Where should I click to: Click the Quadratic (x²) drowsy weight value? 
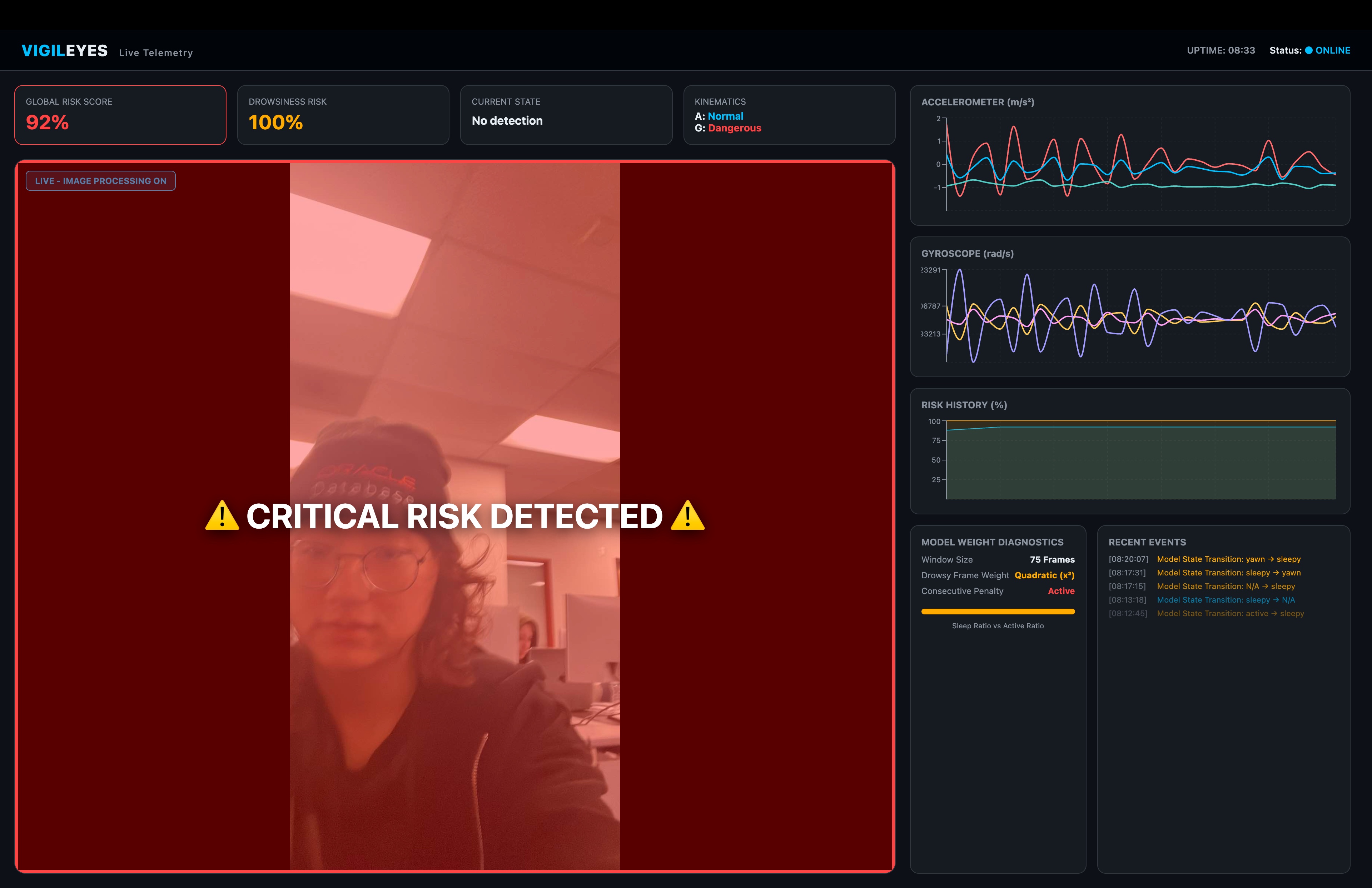point(1044,575)
